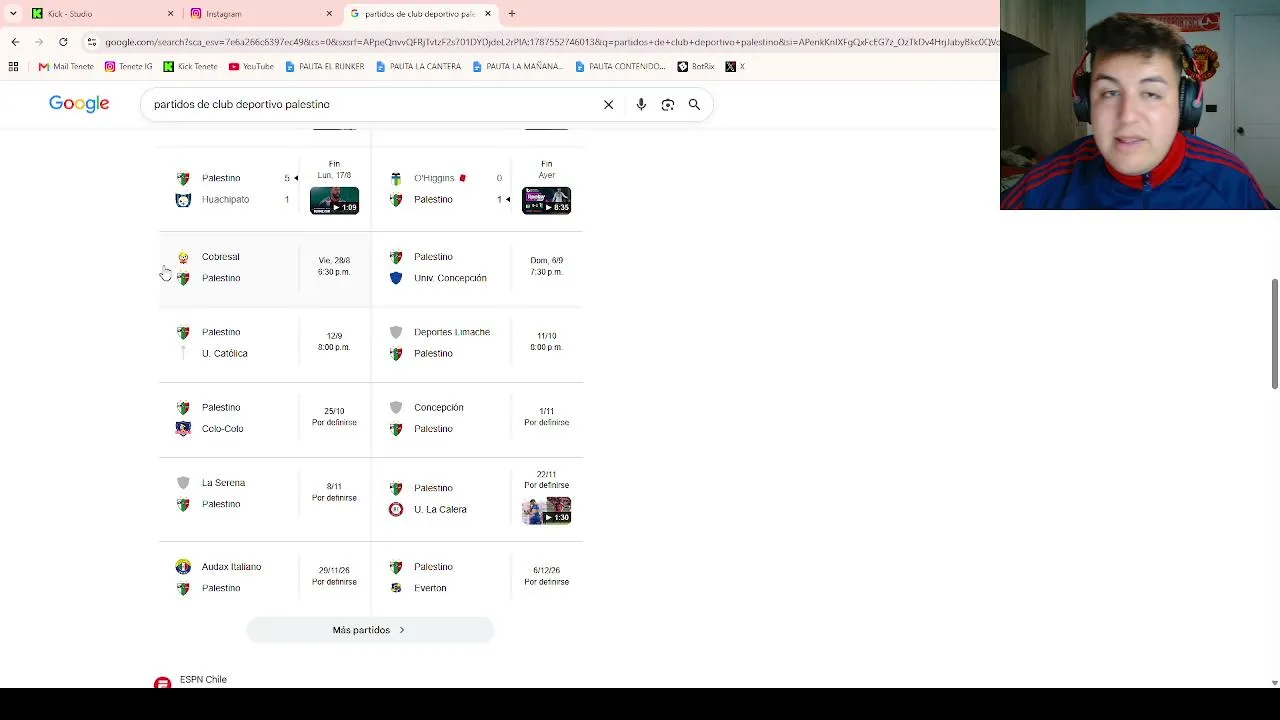The width and height of the screenshot is (1280, 720).
Task: Open the PAUTA LA MAÑANA bookmark
Action: 518,67
